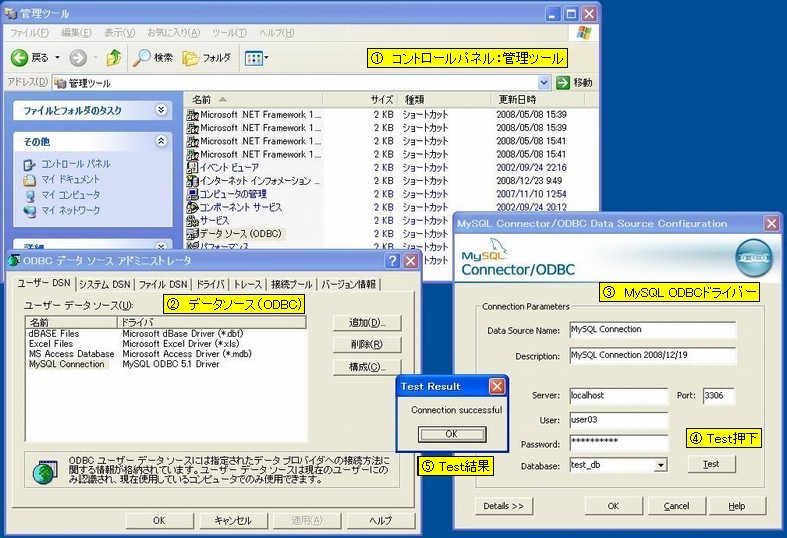
Task: Open the 表示(V) menu
Action: pyautogui.click(x=119, y=33)
